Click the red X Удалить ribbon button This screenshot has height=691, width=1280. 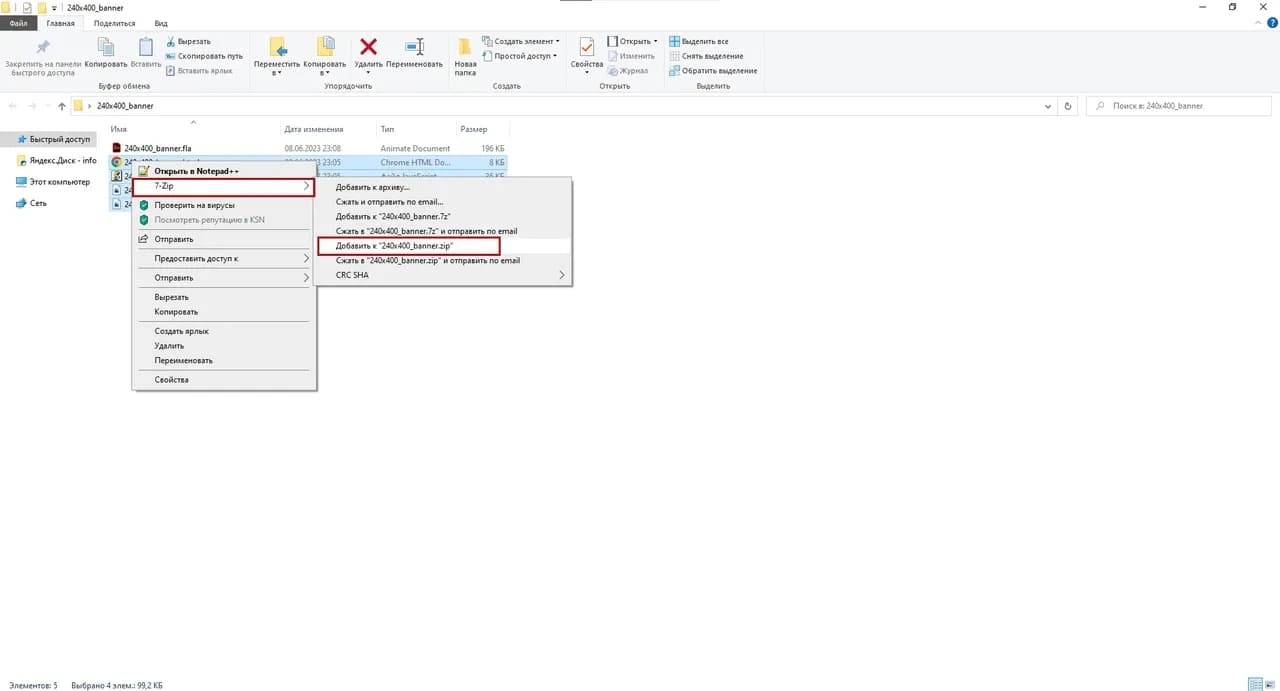point(368,55)
